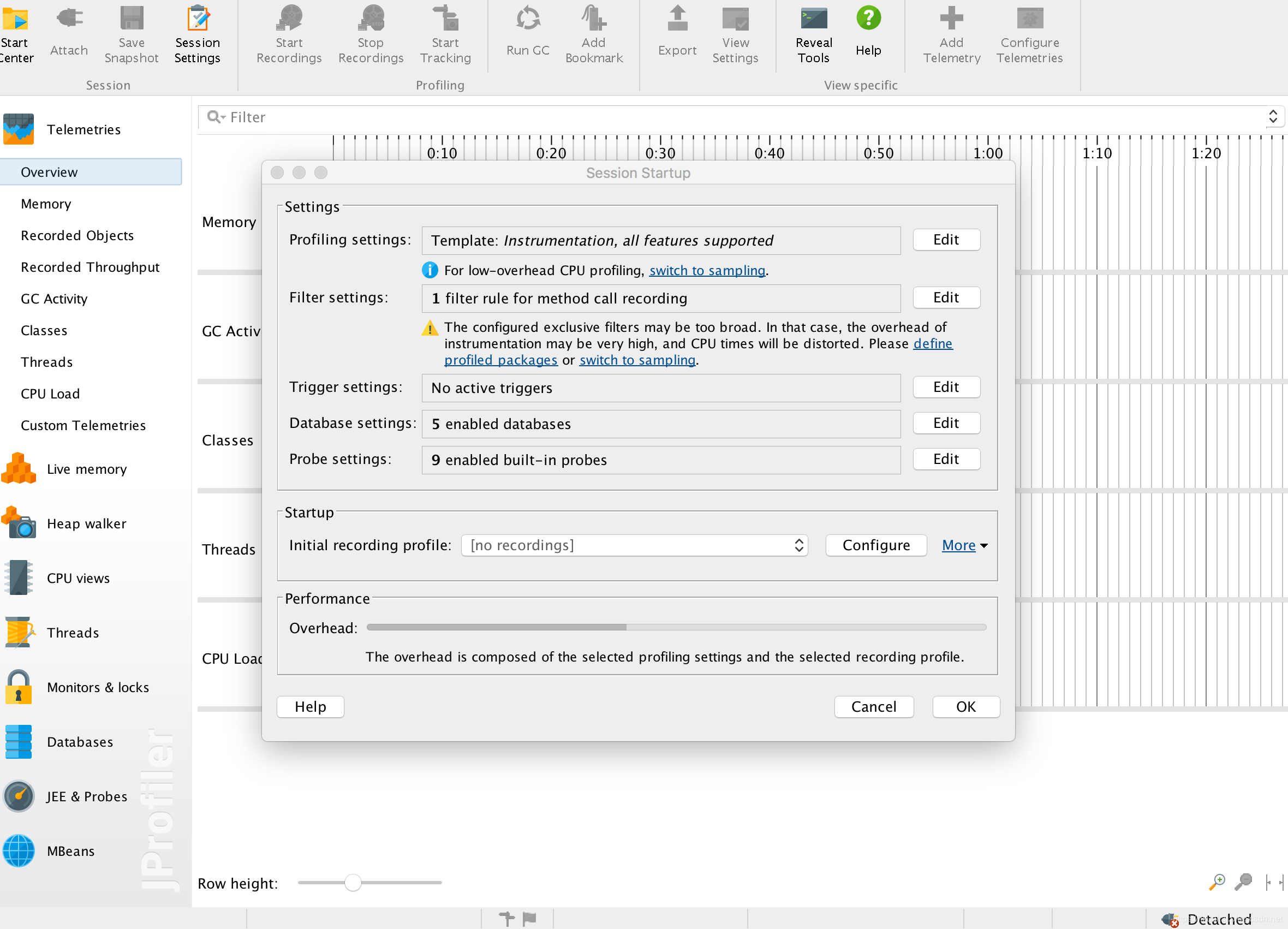
Task: Select Overview in the Telemetries list
Action: tap(91, 172)
